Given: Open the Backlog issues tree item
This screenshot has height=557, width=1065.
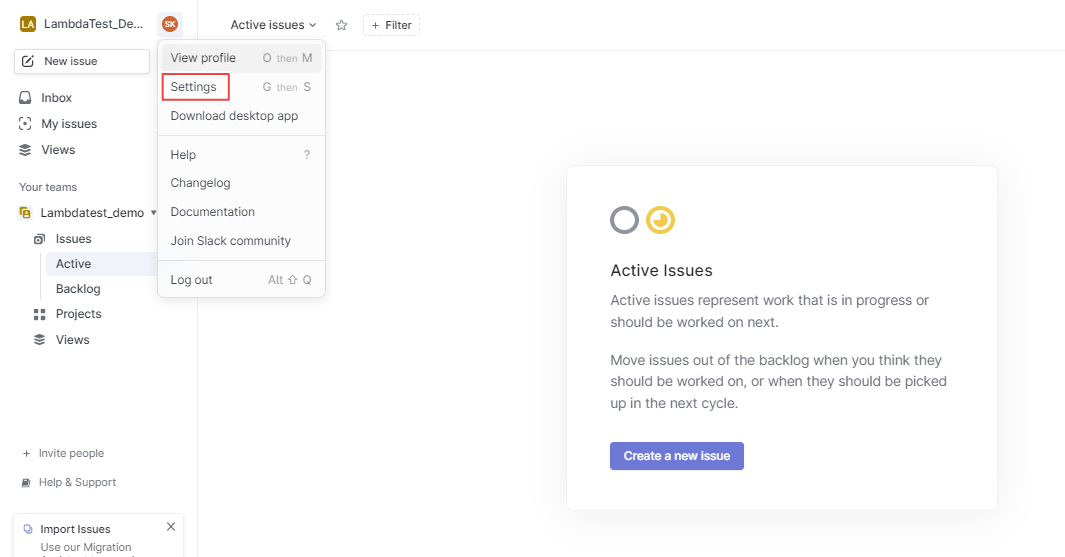Looking at the screenshot, I should pos(78,289).
